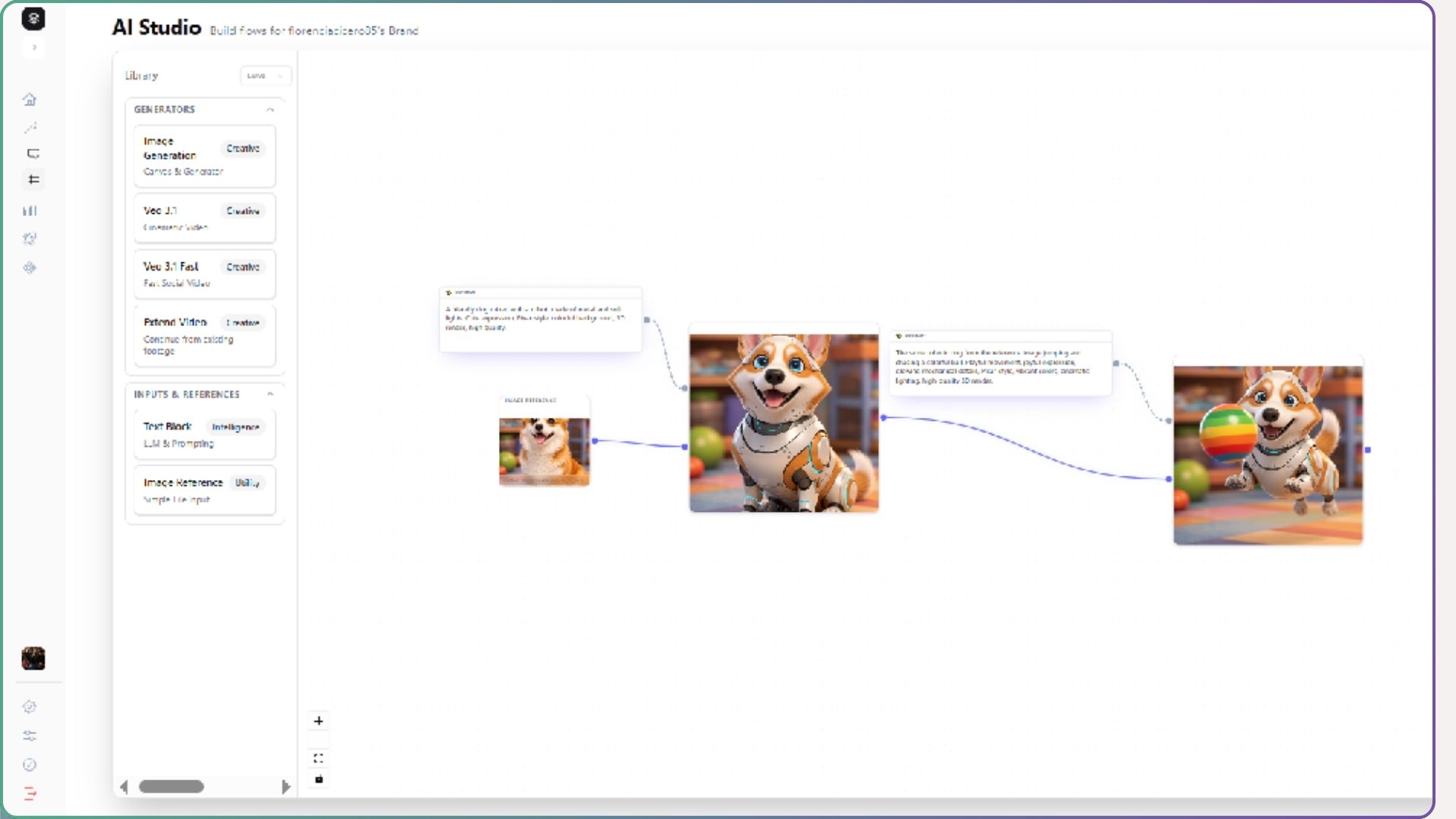Open the settings gear near the bottom sidebar

(x=30, y=707)
